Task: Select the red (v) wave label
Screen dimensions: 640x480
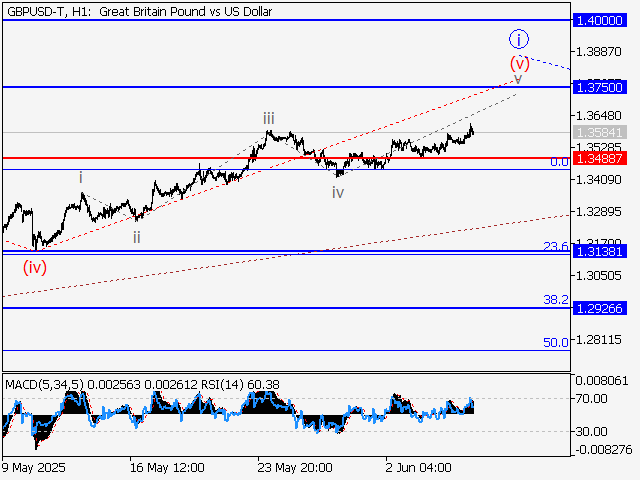Action: 520,63
